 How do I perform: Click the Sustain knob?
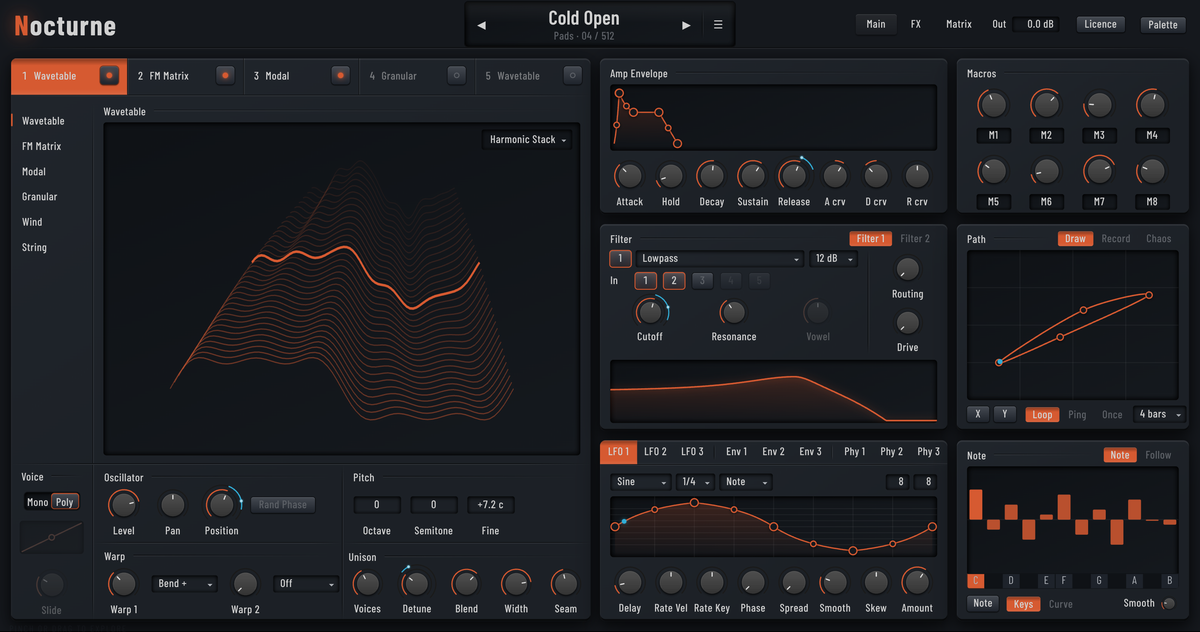752,176
